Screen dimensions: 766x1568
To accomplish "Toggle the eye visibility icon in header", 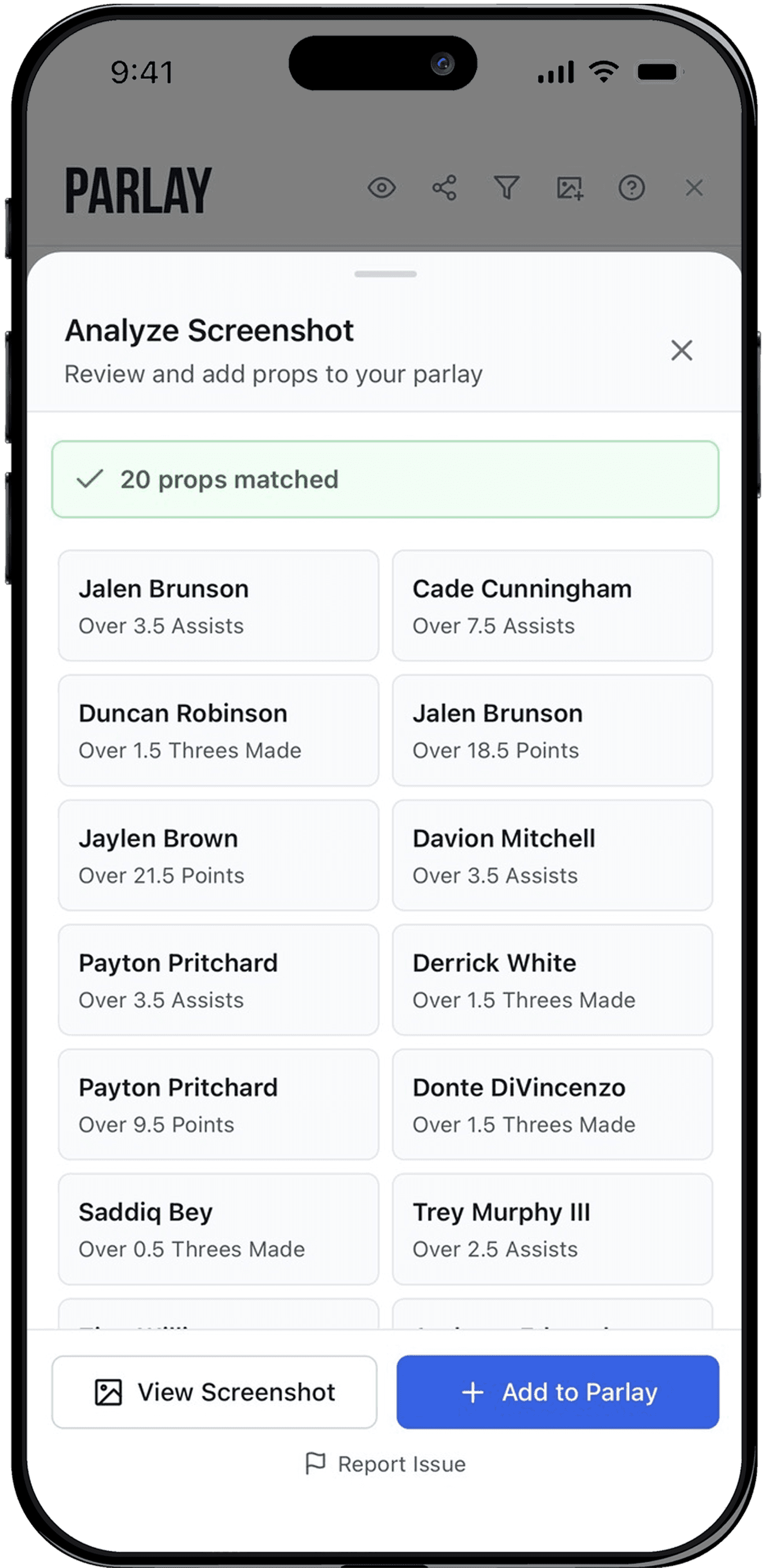I will tap(382, 188).
